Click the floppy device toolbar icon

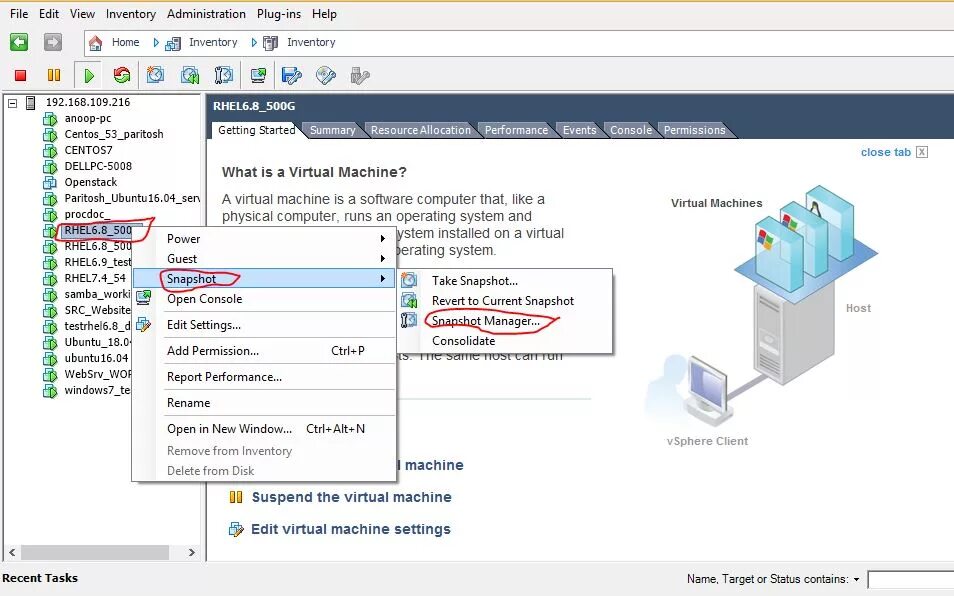[x=291, y=75]
